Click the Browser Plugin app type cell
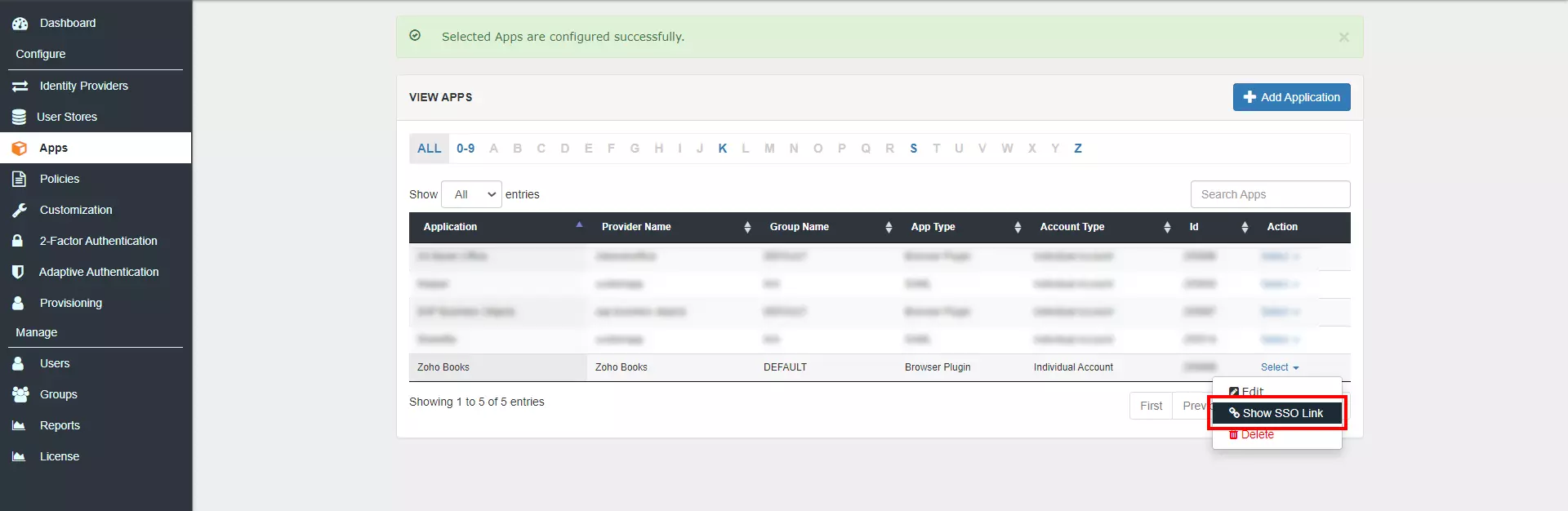The image size is (1568, 511). (938, 367)
